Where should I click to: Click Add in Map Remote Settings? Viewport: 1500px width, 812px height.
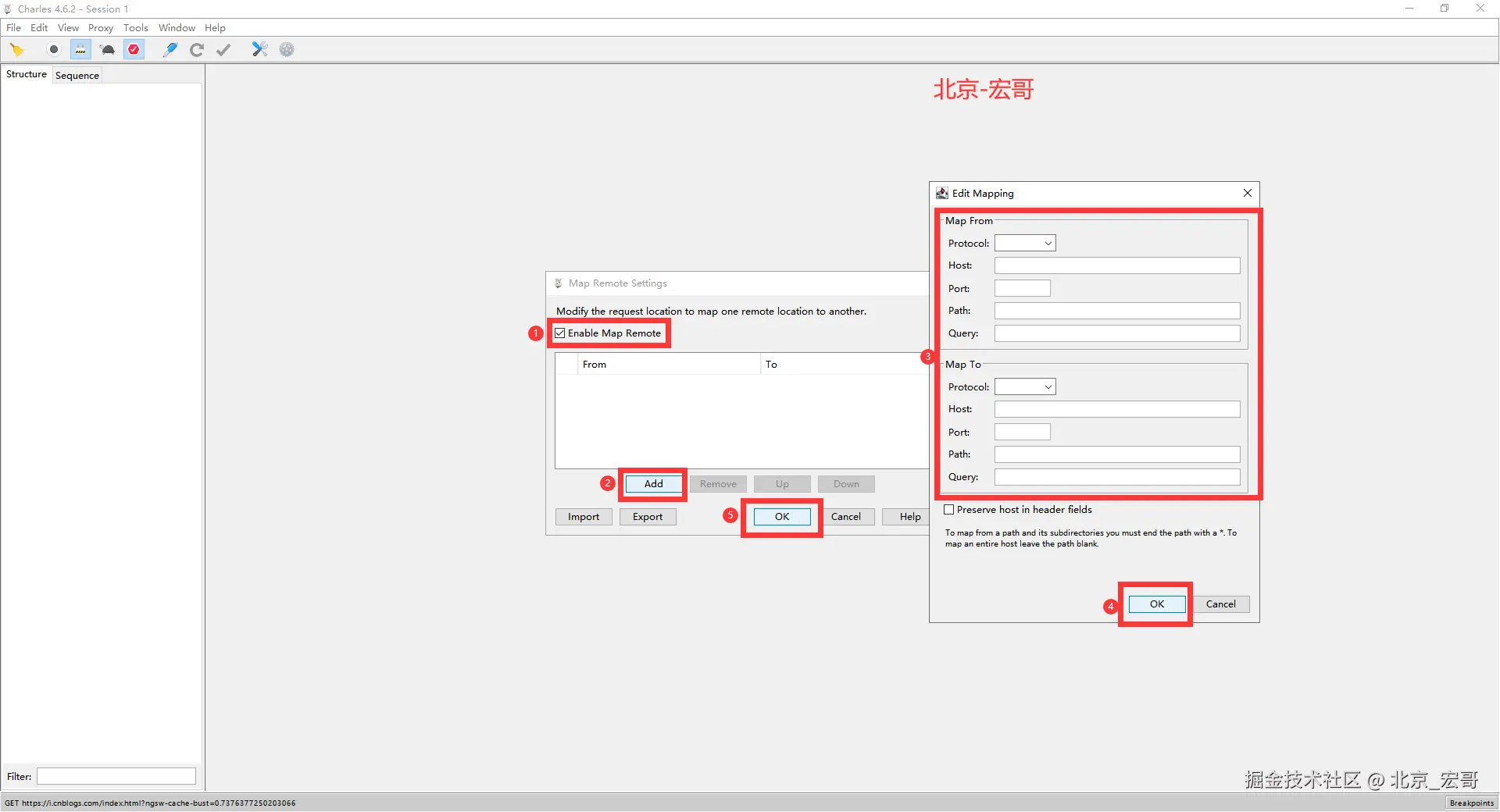pos(654,484)
